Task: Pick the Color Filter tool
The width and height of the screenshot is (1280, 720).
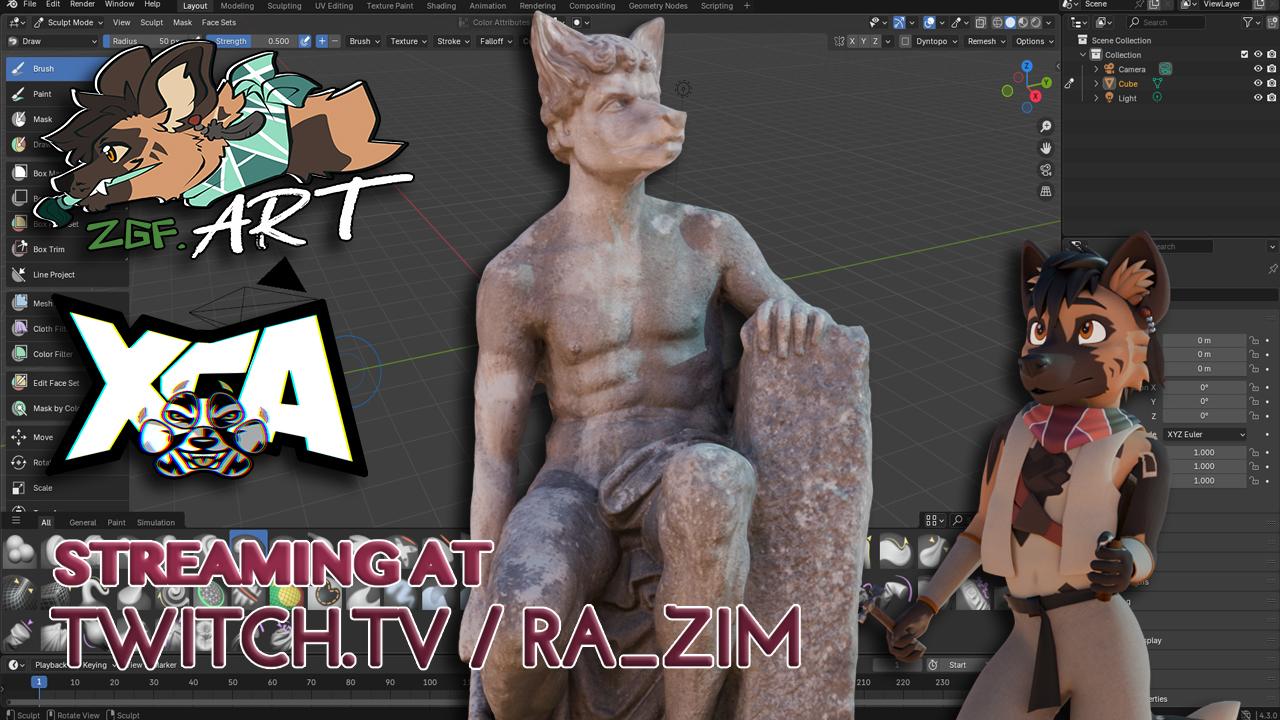Action: 67,353
